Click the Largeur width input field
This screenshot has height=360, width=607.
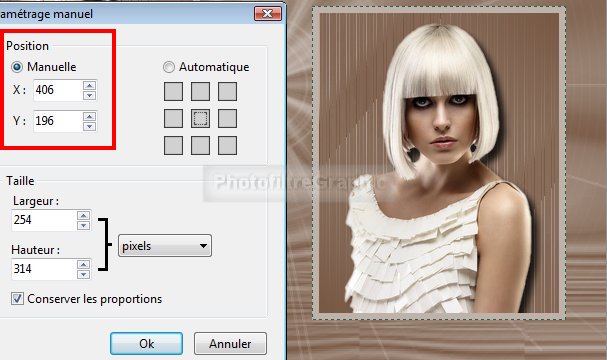[x=44, y=220]
